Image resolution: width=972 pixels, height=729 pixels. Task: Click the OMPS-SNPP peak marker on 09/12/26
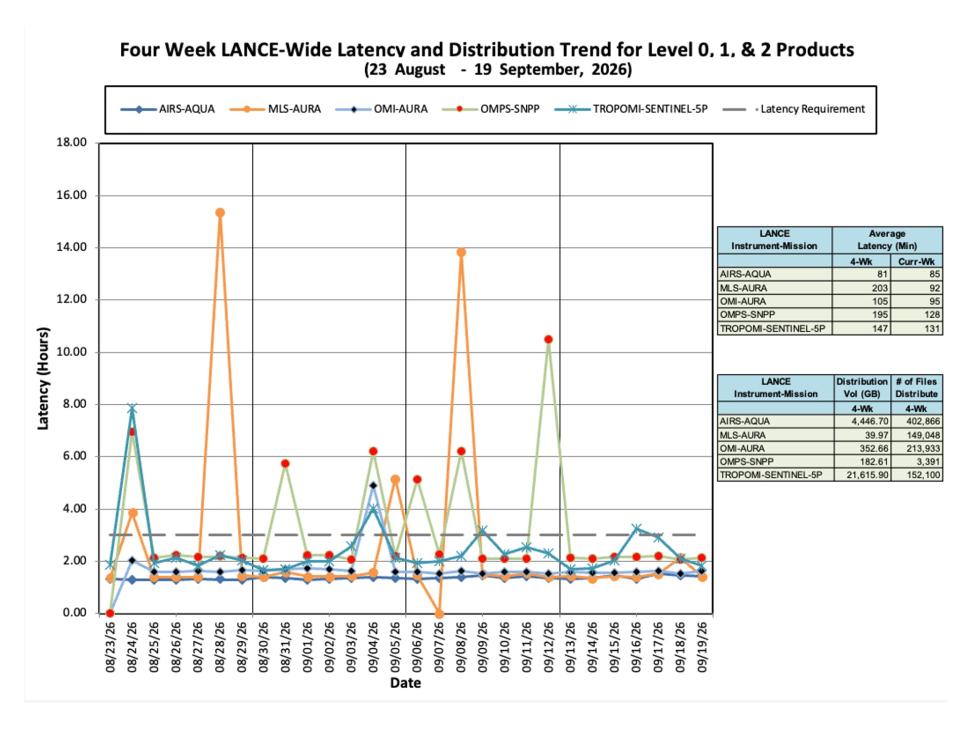tap(548, 339)
